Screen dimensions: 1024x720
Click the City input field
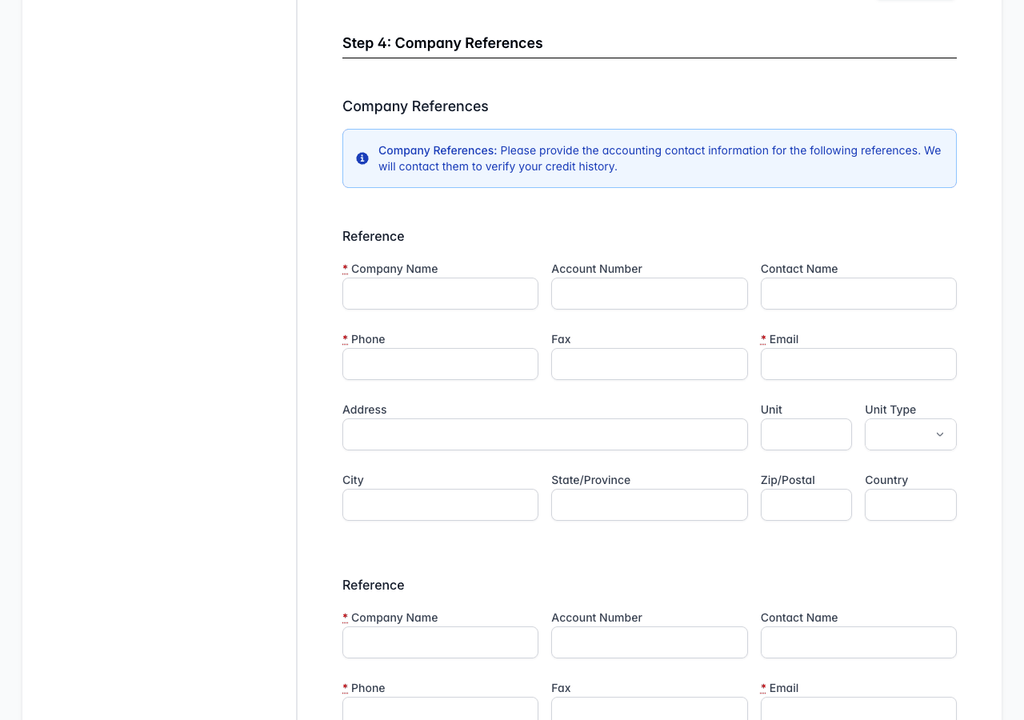(440, 505)
